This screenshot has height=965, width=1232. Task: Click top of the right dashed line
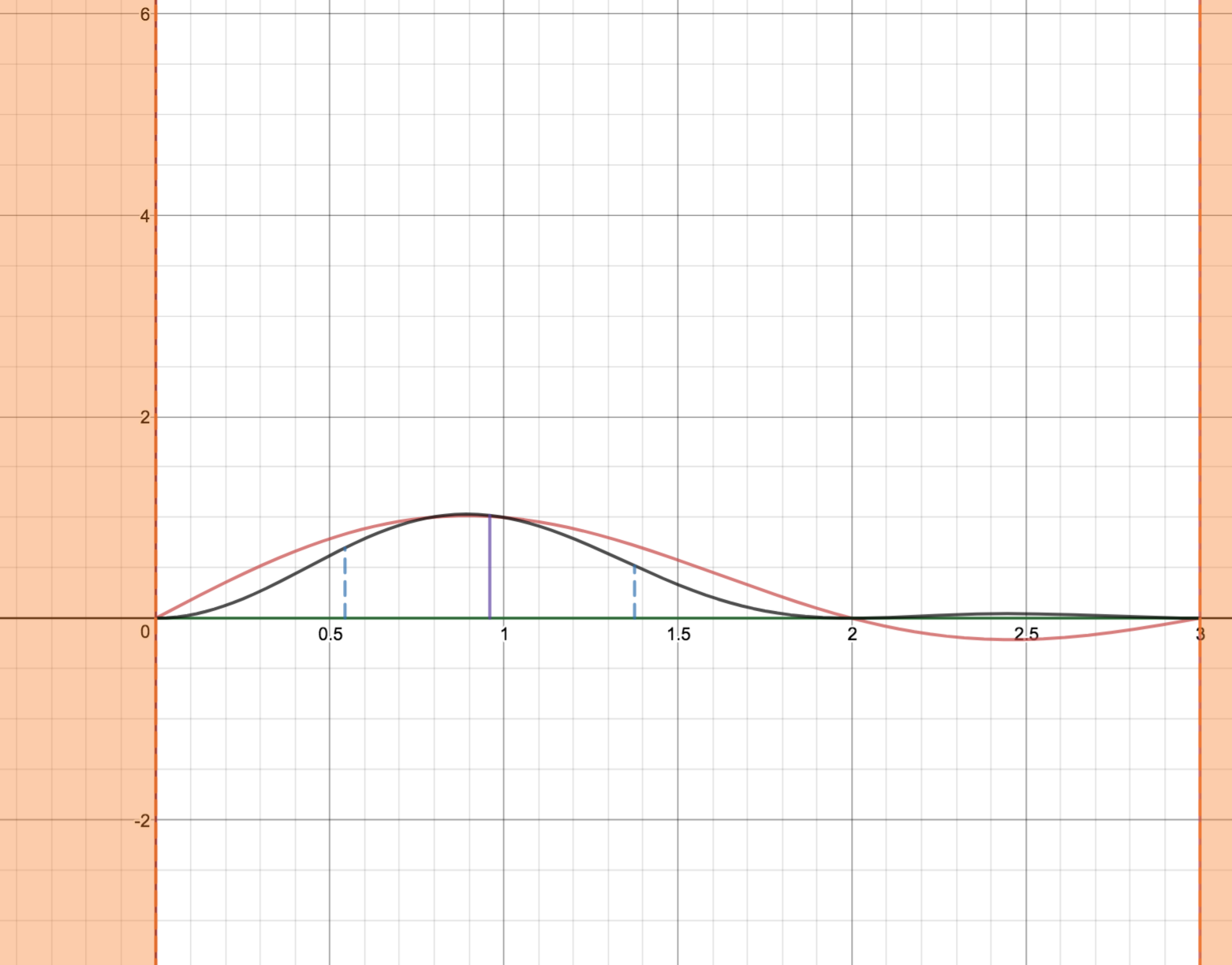pyautogui.click(x=634, y=566)
